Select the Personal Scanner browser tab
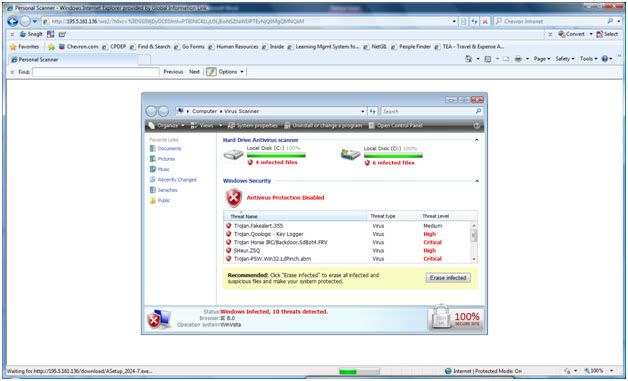628x381 pixels. [x=73, y=59]
